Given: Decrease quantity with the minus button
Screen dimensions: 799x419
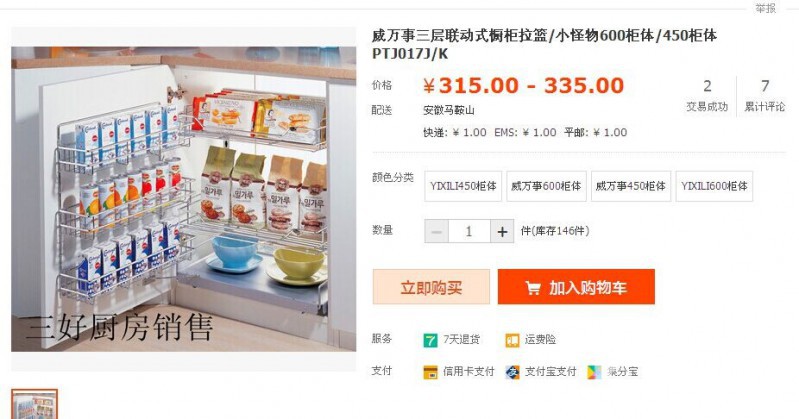Looking at the screenshot, I should tap(437, 231).
